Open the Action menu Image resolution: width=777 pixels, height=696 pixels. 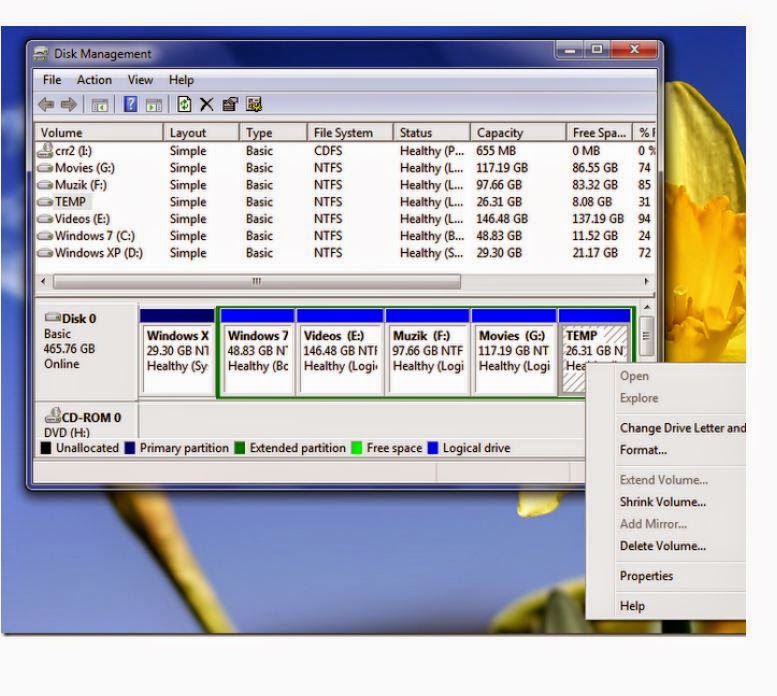coord(94,80)
